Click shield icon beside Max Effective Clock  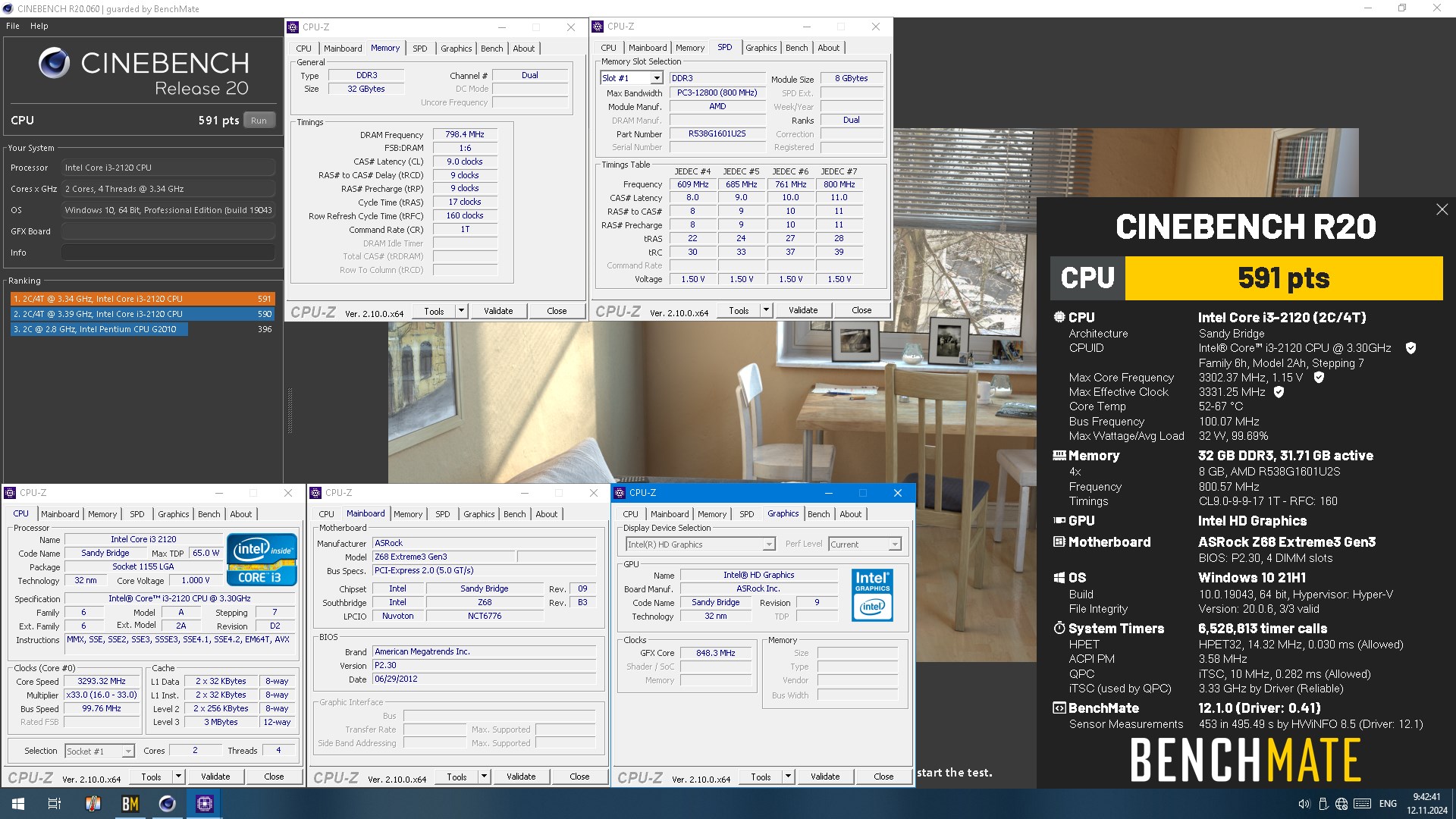pos(1279,392)
